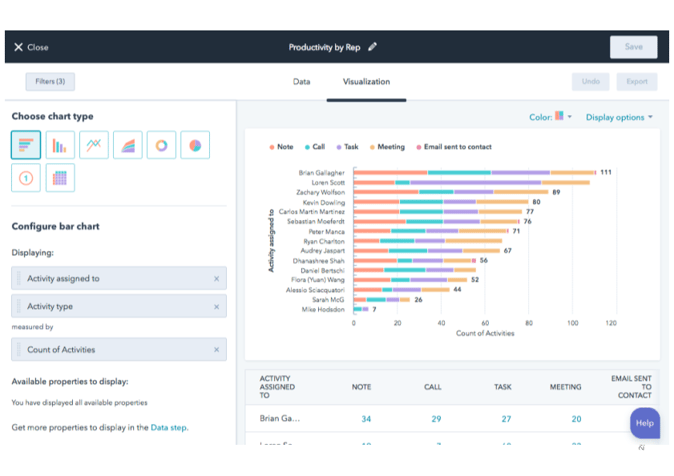Select the pie chart type
The width and height of the screenshot is (674, 476).
(x=195, y=145)
